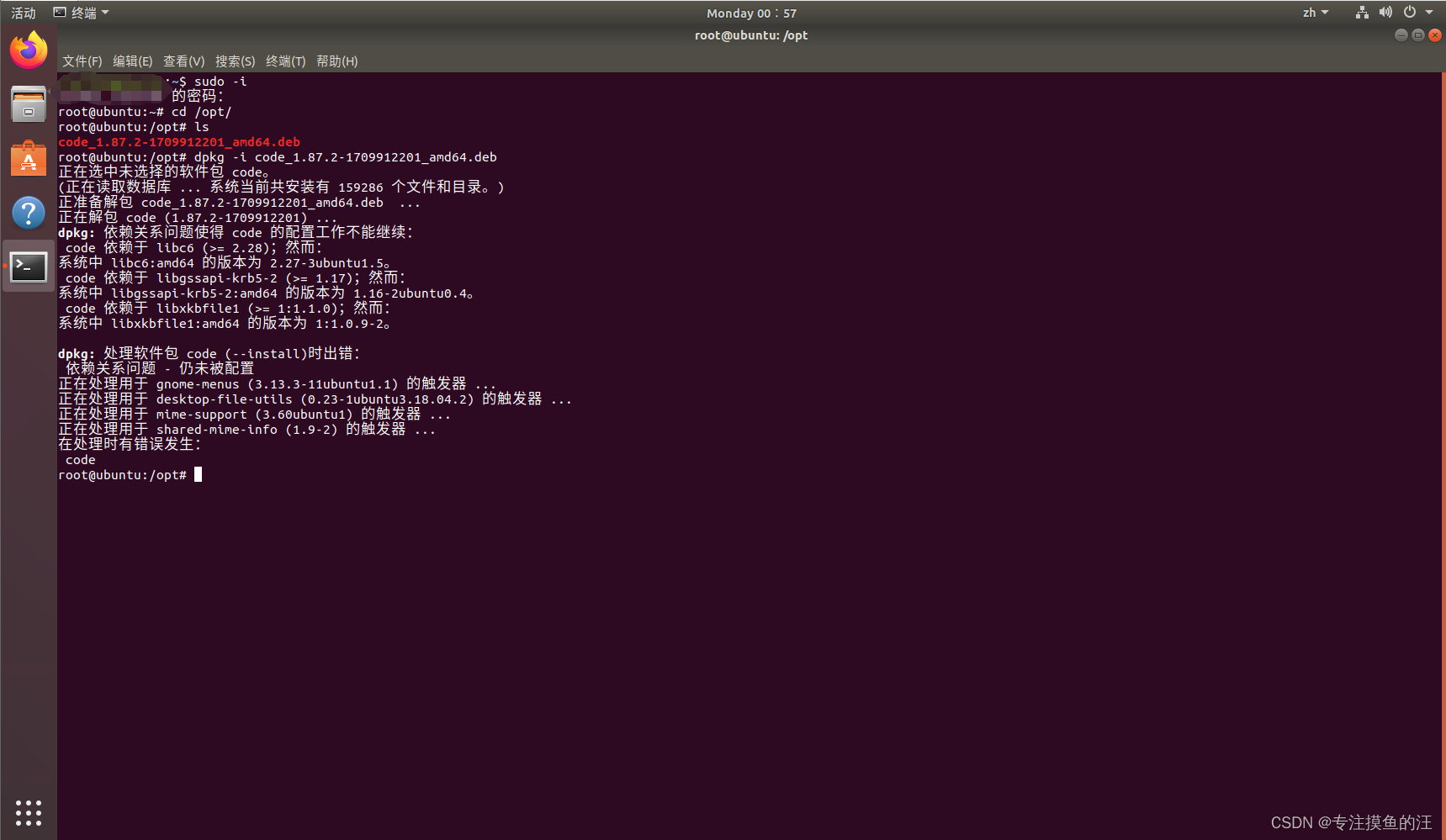The height and width of the screenshot is (840, 1446).
Task: Open the Monday 00:57 clock panel
Action: click(751, 13)
